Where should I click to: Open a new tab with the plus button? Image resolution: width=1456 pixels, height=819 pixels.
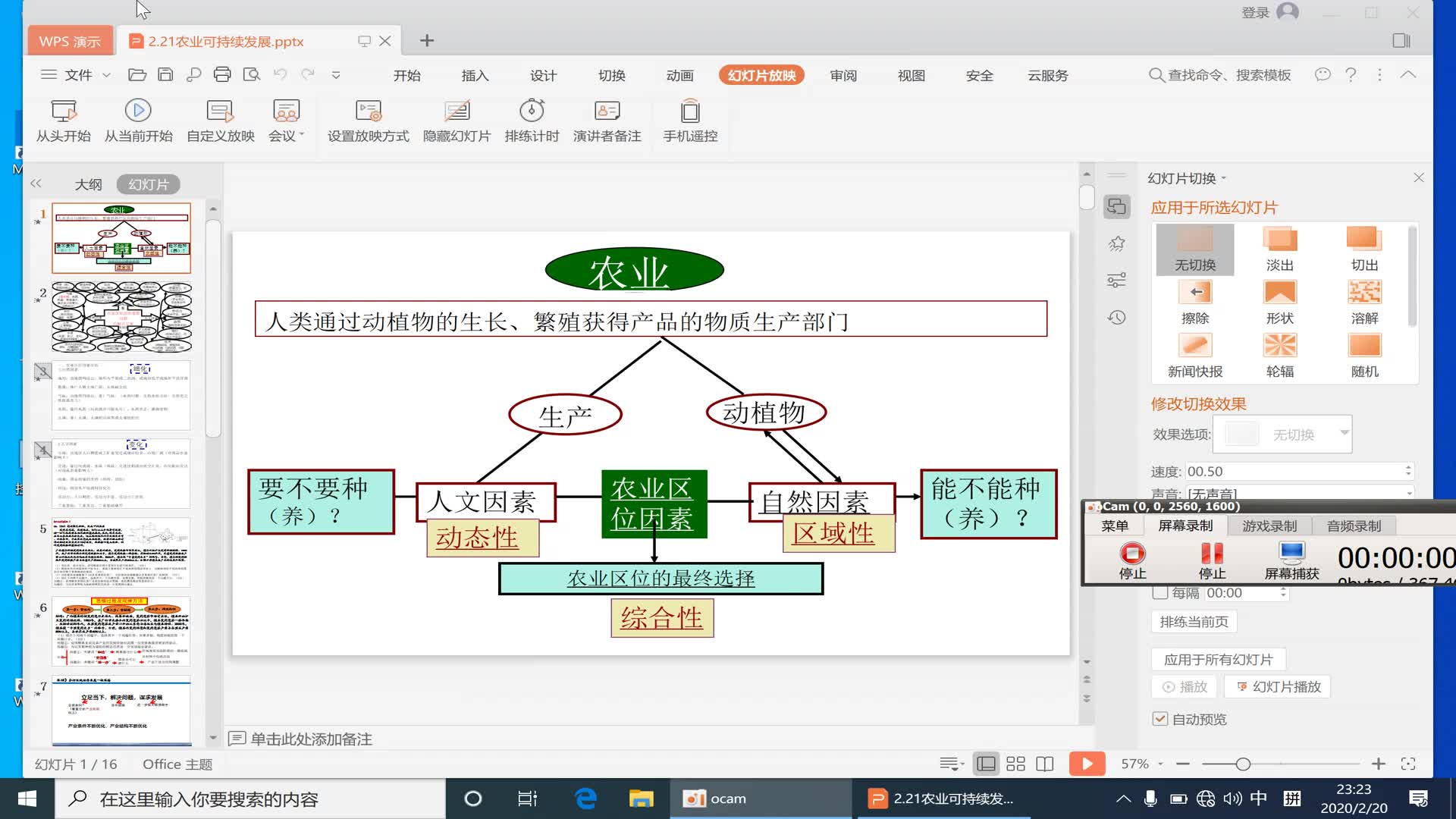[x=427, y=40]
